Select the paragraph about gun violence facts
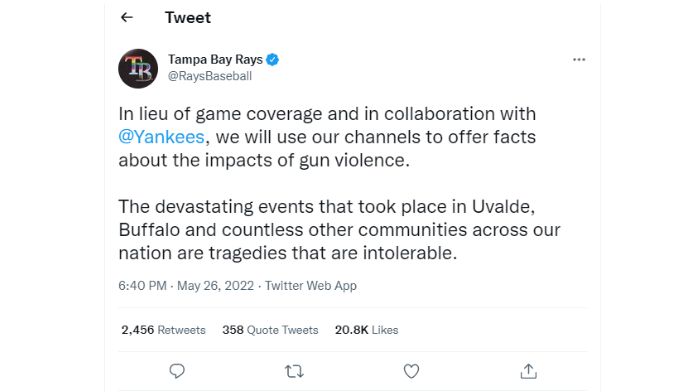Viewport: 700px width, 392px height. [x=327, y=137]
